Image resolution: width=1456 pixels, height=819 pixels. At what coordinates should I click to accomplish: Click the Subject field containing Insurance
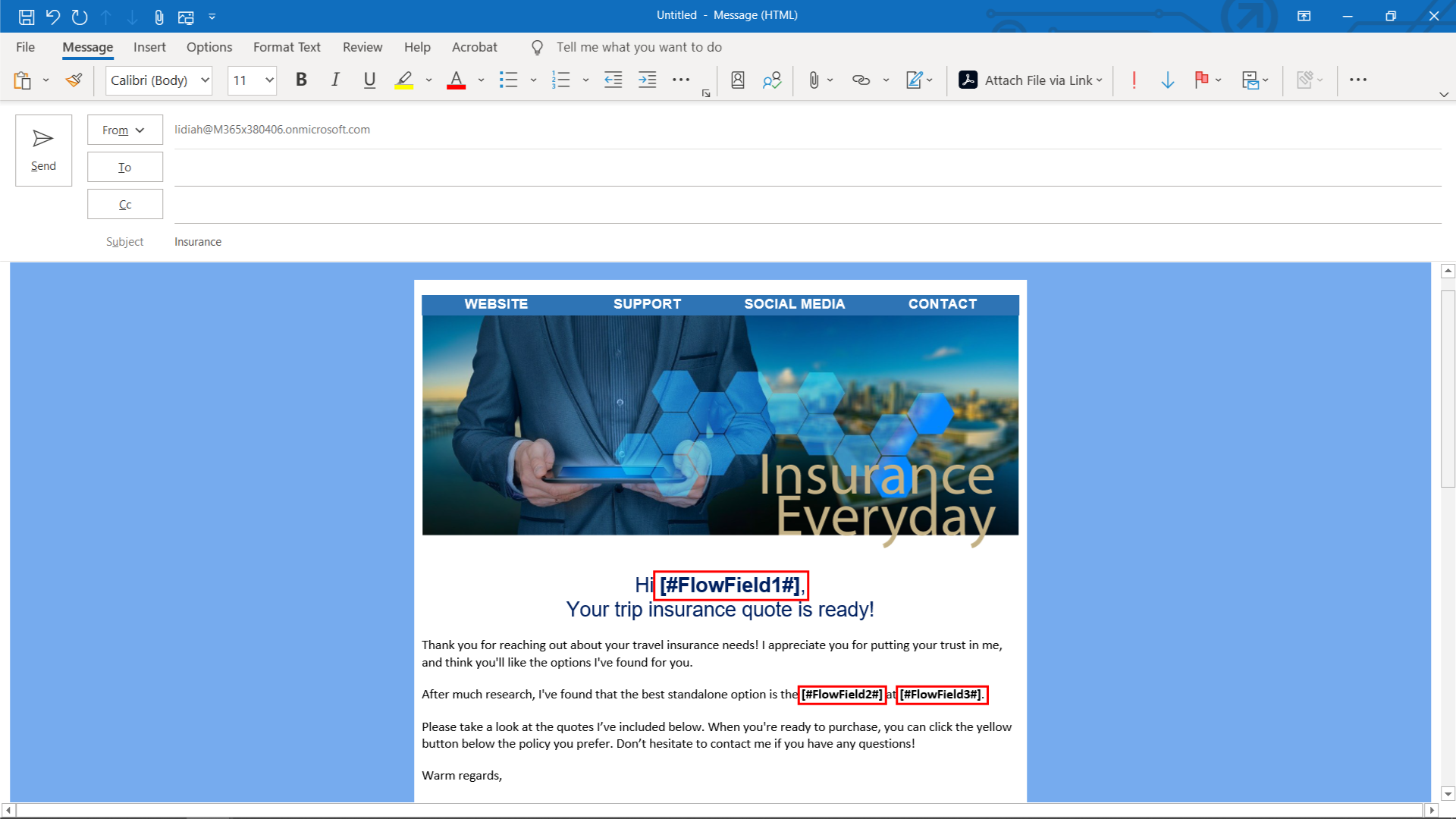tap(198, 242)
